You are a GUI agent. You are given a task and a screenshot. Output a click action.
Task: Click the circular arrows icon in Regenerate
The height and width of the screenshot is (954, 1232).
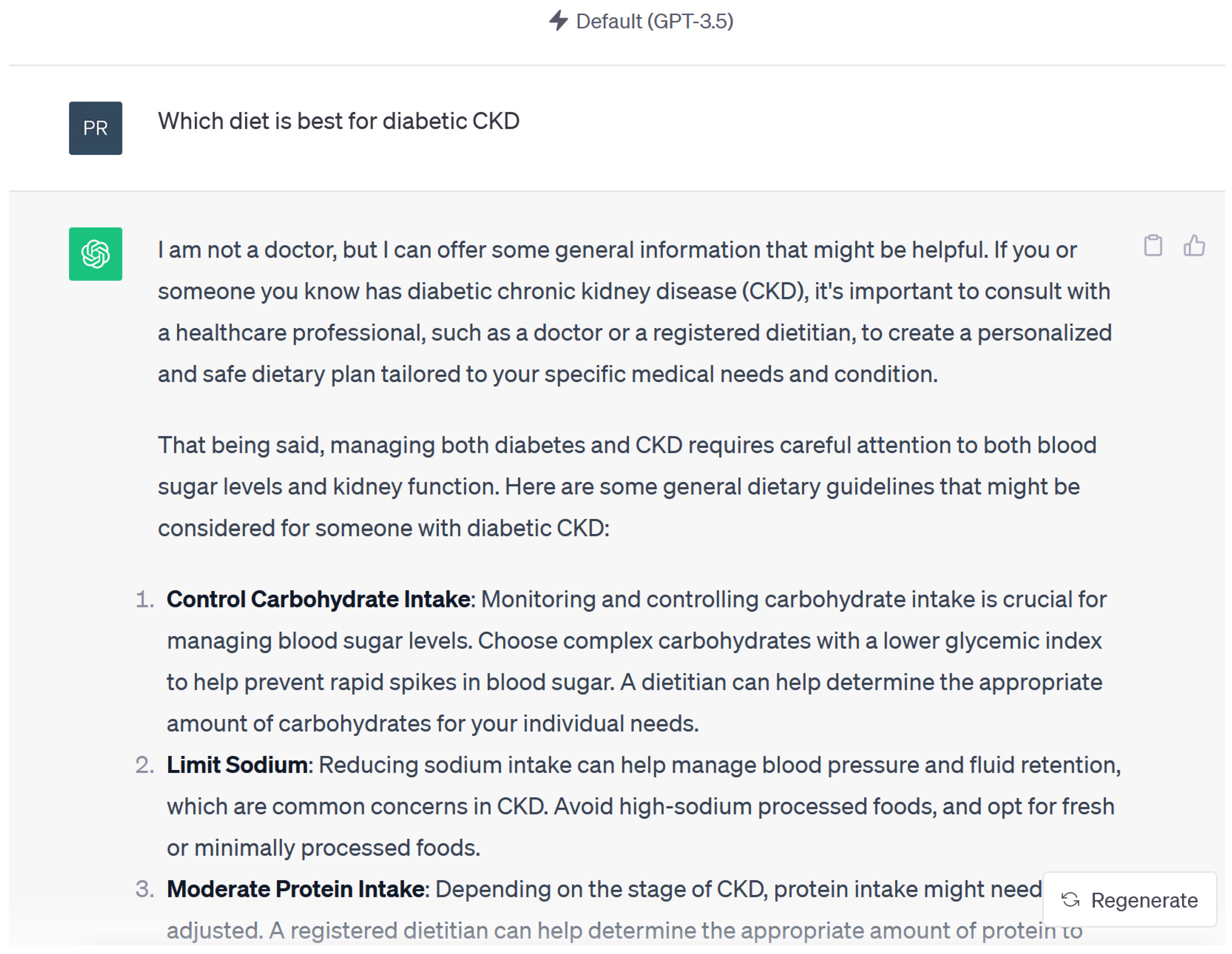tap(1070, 900)
